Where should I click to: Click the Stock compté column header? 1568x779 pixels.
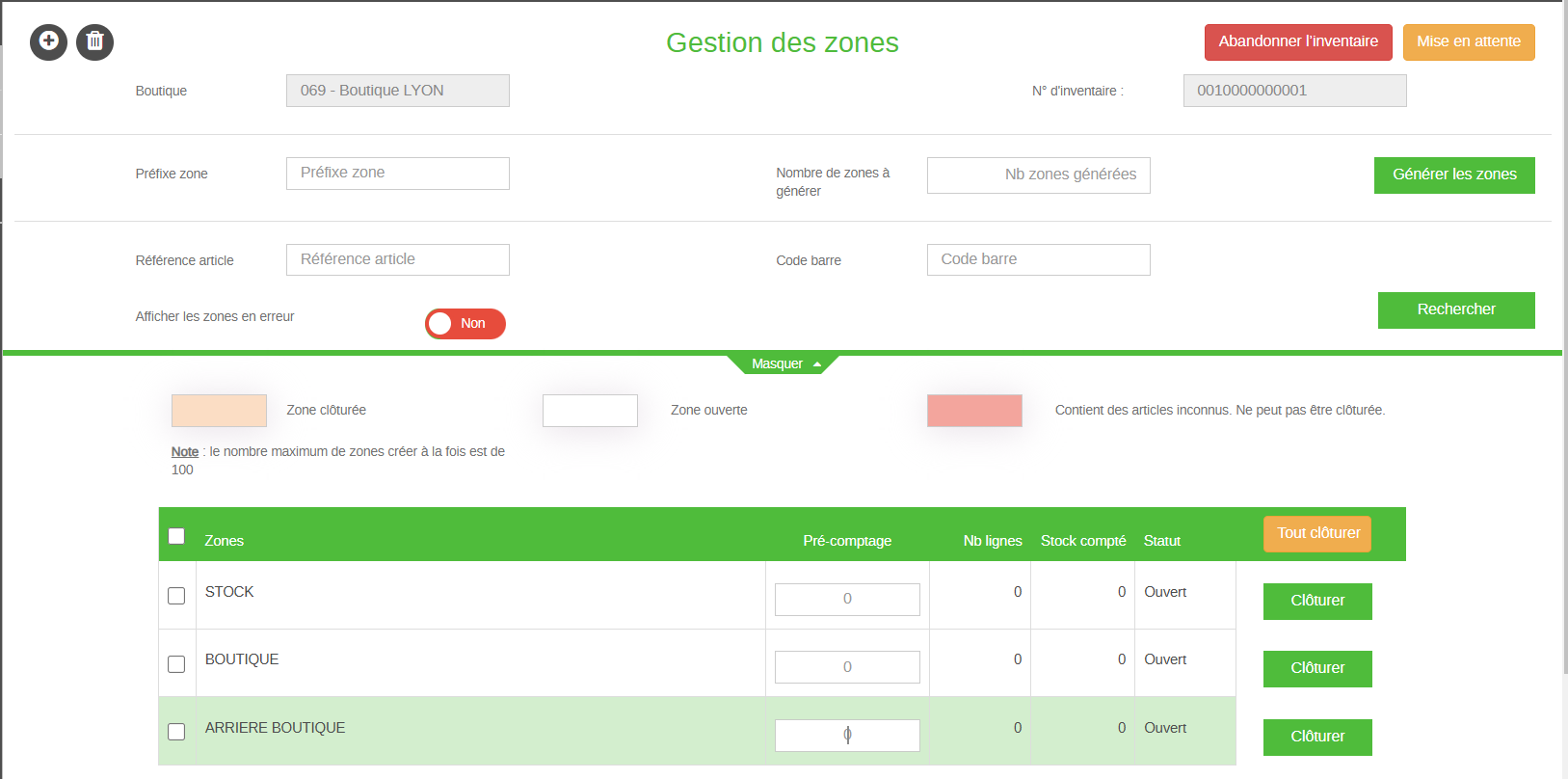pyautogui.click(x=1083, y=541)
